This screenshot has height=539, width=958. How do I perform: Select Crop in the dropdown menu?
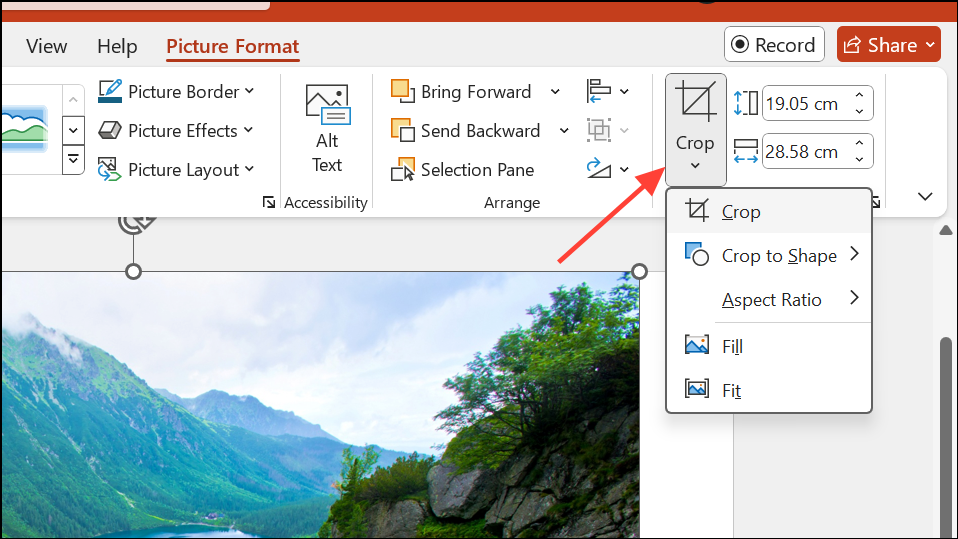coord(769,211)
